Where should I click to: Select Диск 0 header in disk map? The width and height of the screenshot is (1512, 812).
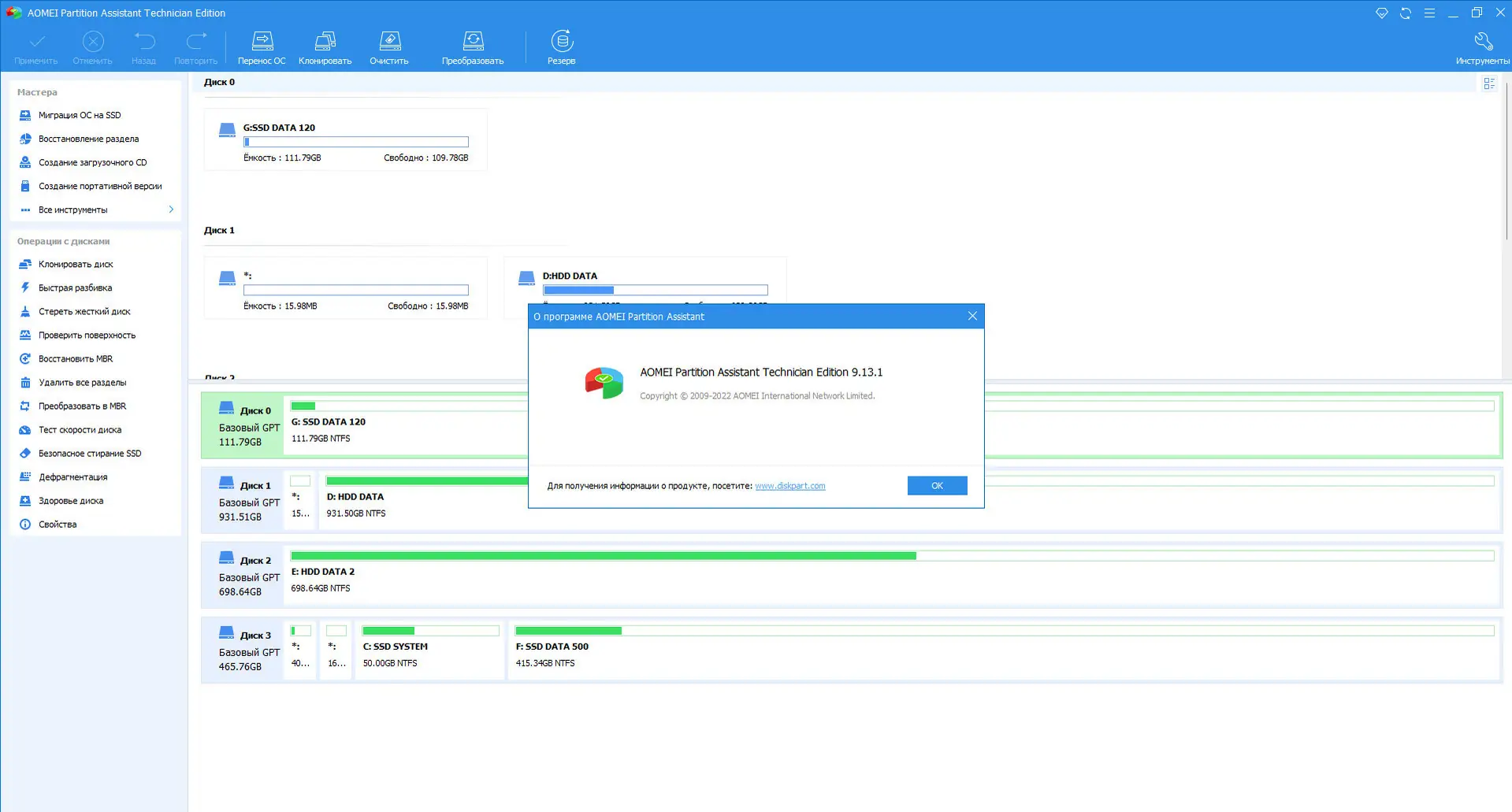pos(243,425)
